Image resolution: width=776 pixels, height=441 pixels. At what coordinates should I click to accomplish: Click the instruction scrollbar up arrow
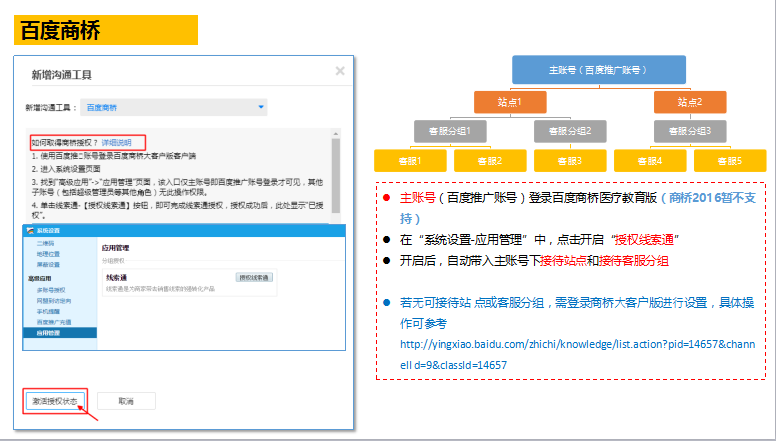pos(336,134)
